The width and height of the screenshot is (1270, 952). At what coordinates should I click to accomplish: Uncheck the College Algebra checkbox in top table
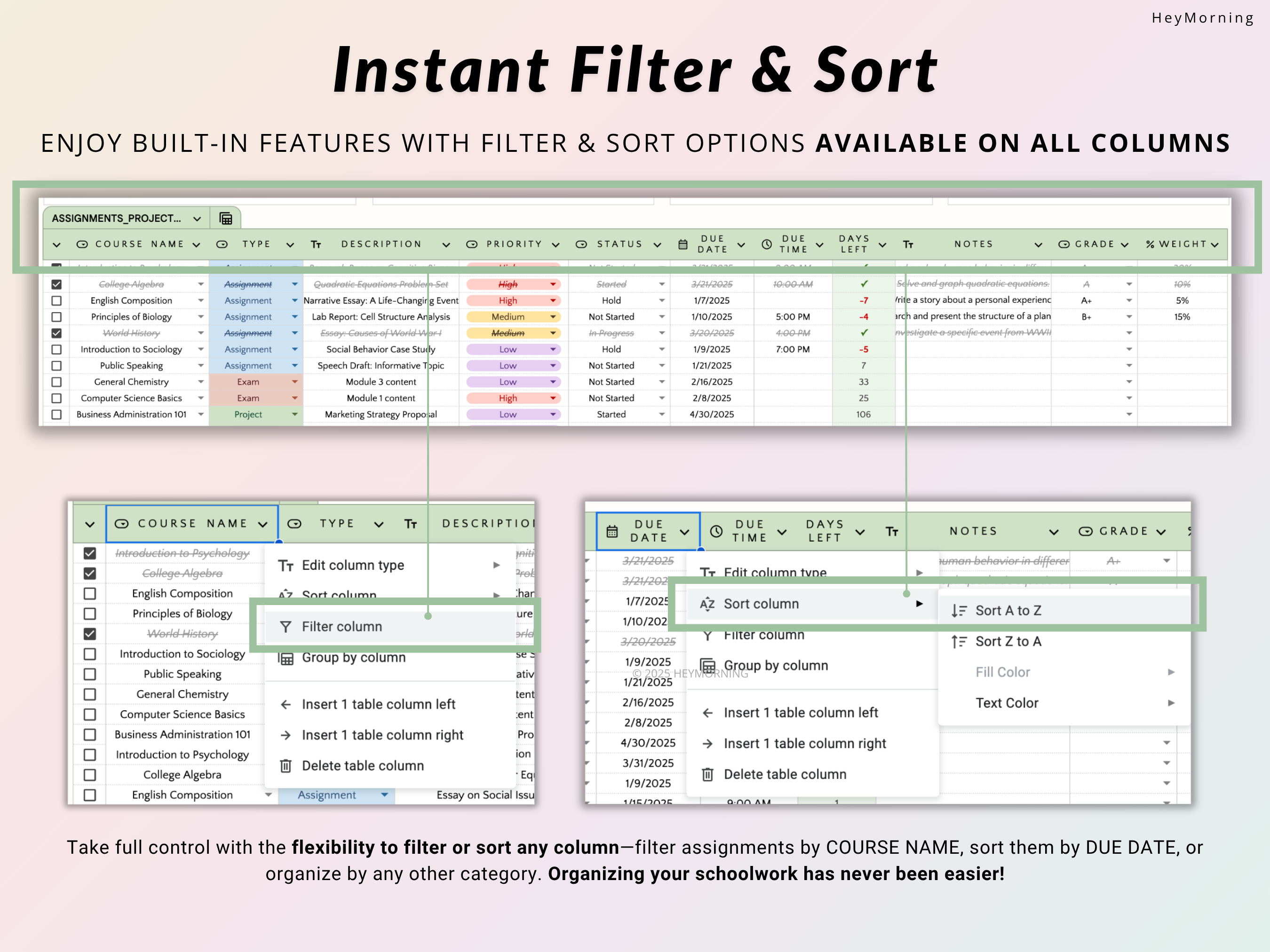[56, 284]
